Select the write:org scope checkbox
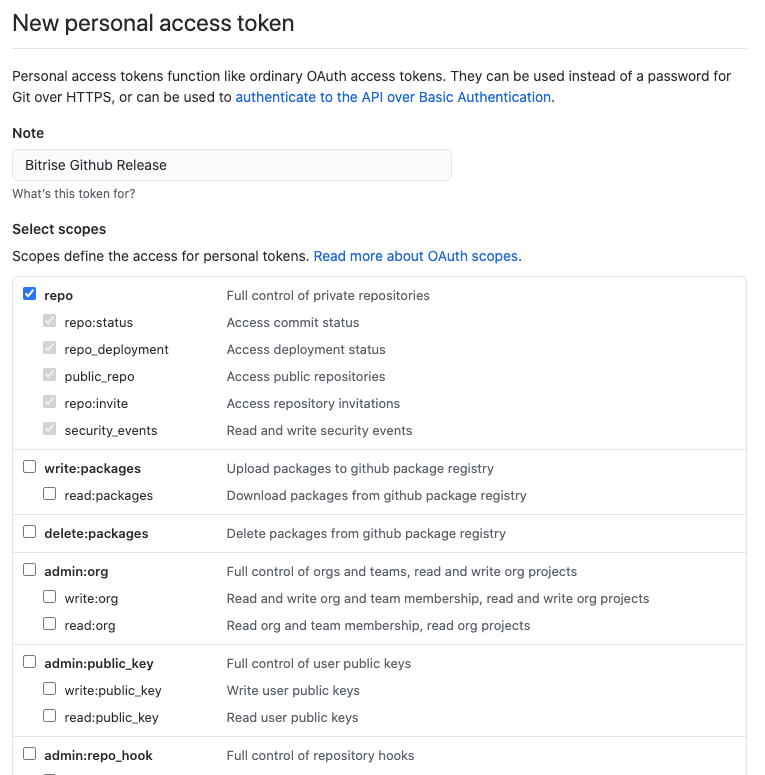Viewport: 765px width, 775px height. coord(50,597)
